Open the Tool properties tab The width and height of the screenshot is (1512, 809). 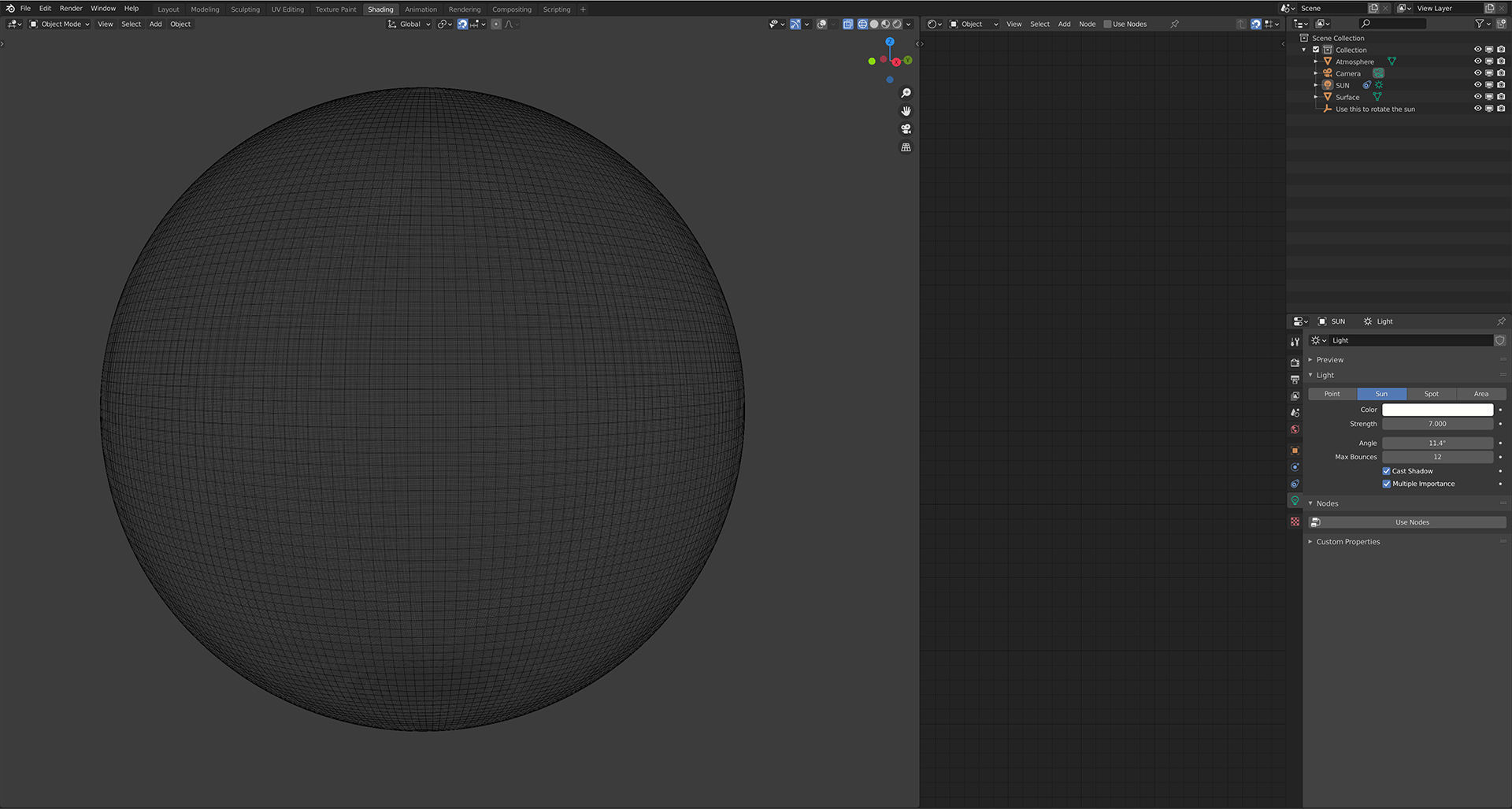click(x=1295, y=342)
